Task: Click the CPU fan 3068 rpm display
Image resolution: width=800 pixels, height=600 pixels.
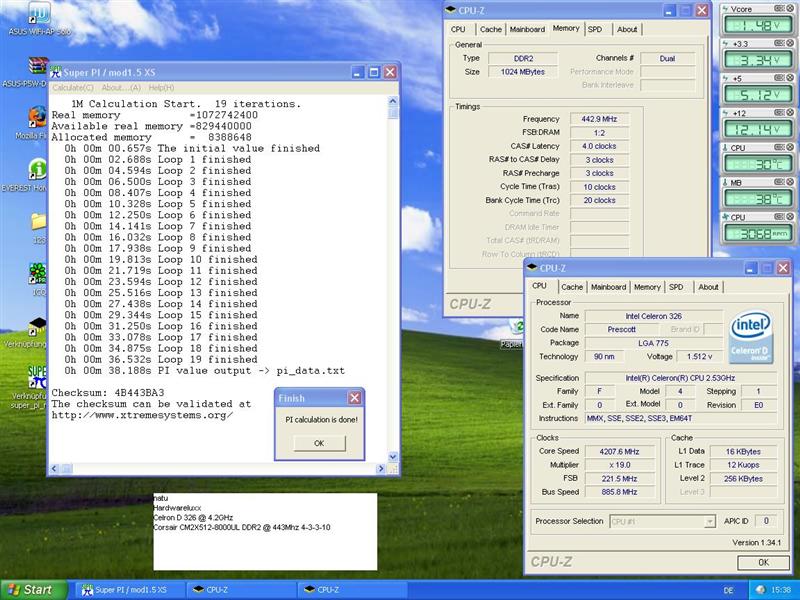Action: 759,234
